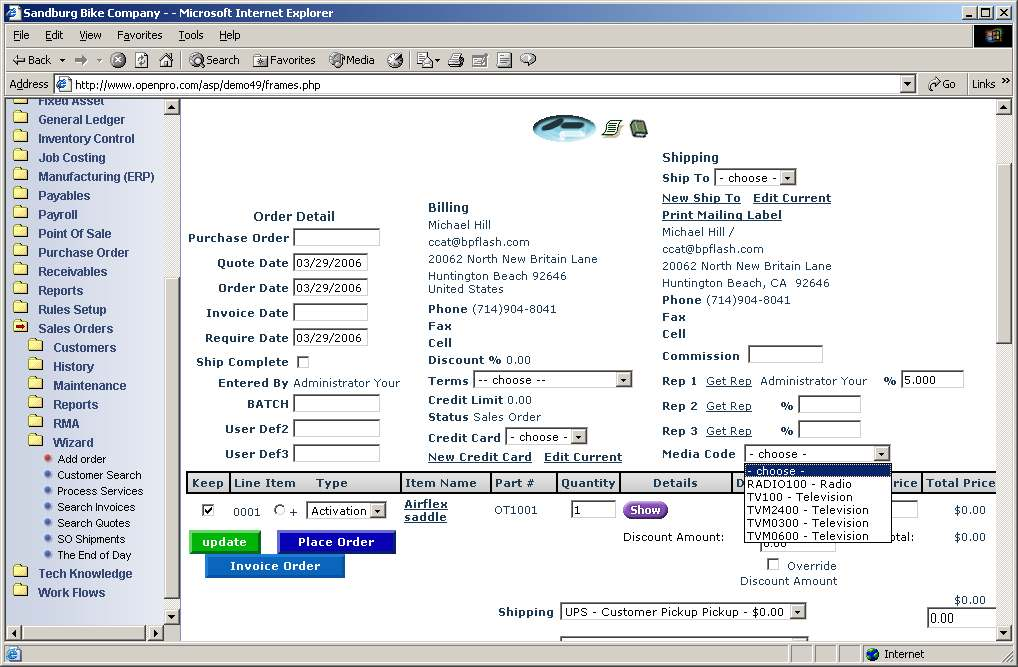The width and height of the screenshot is (1018, 667).
Task: Open the line item Type dropdown showing Activation
Action: point(346,511)
